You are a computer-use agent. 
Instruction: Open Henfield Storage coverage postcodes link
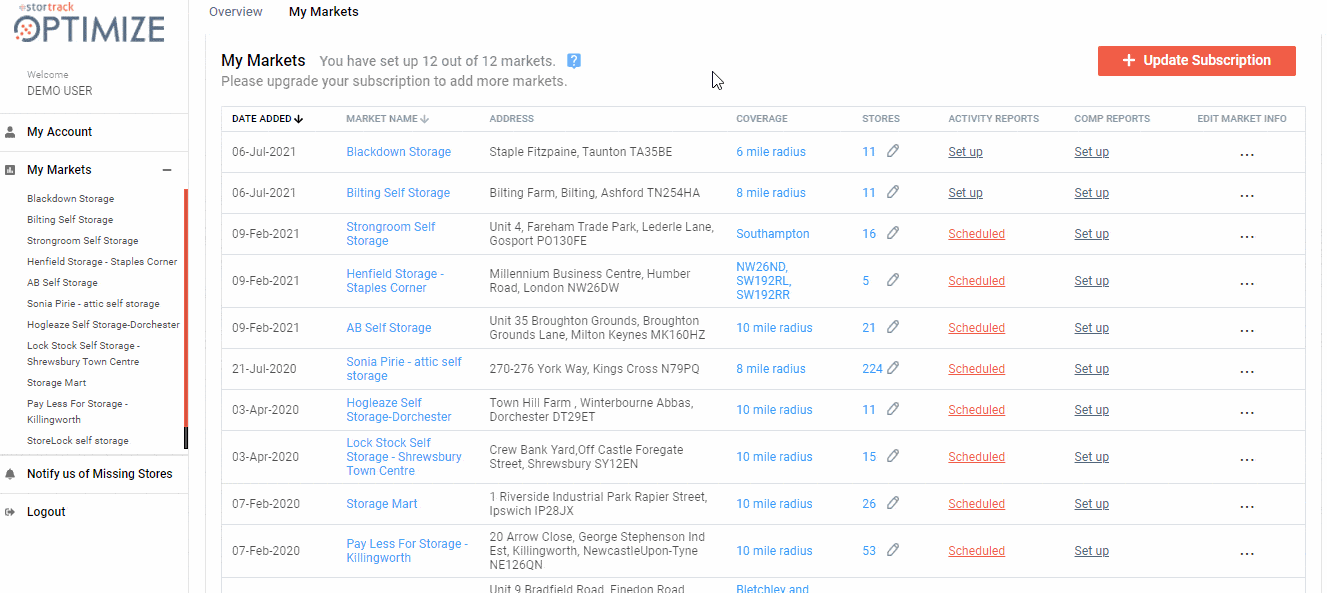763,281
